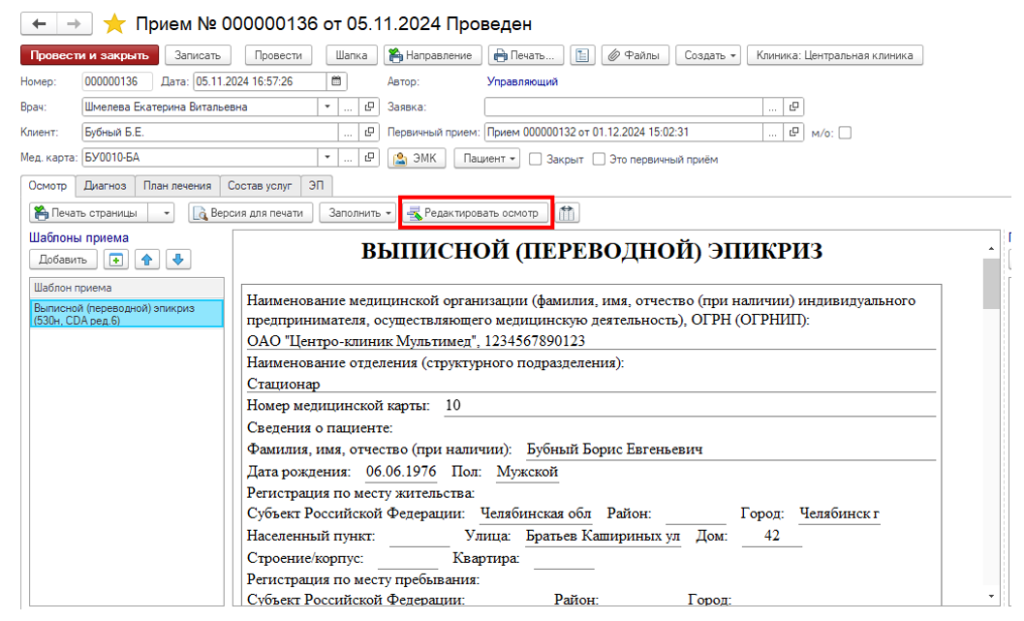
Task: Open the План лечения tab
Action: 178,186
